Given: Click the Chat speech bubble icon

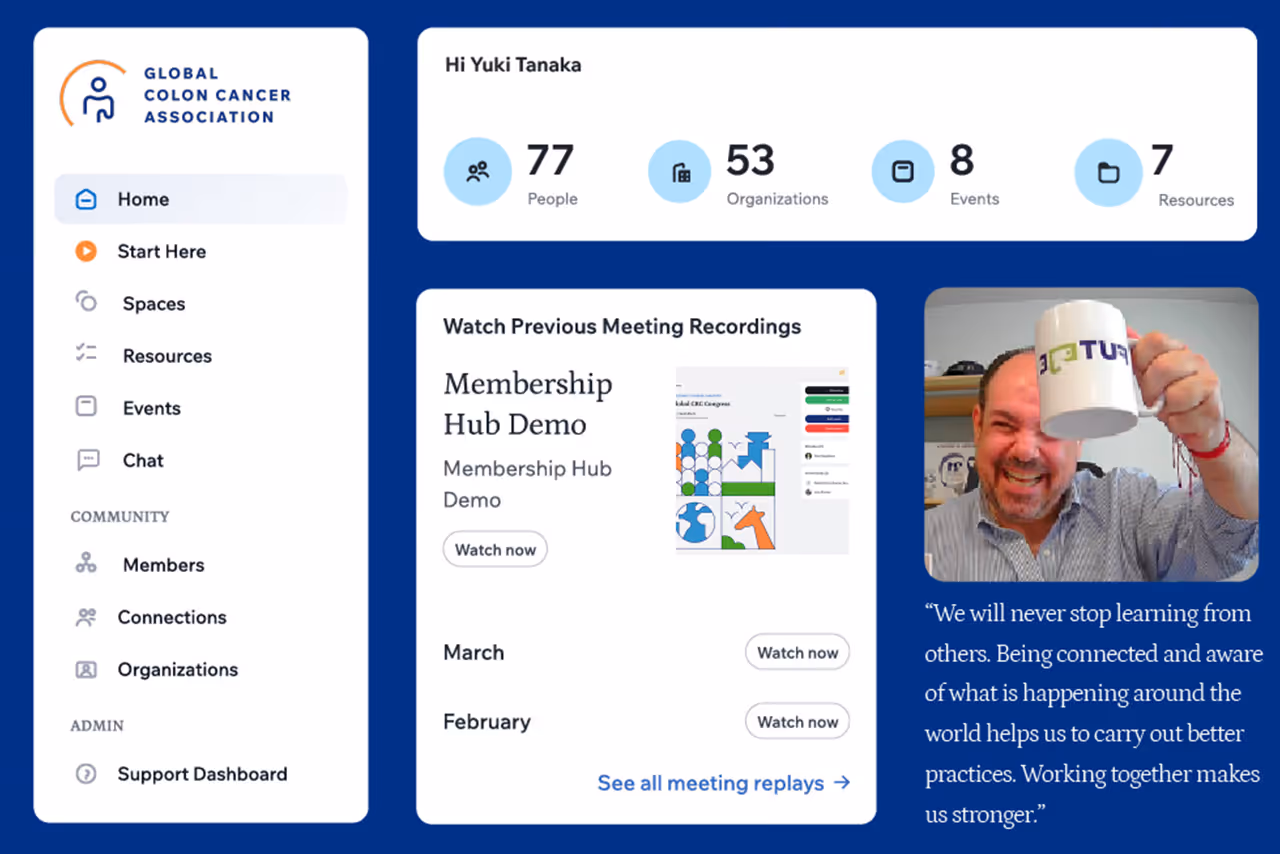Looking at the screenshot, I should tap(88, 460).
